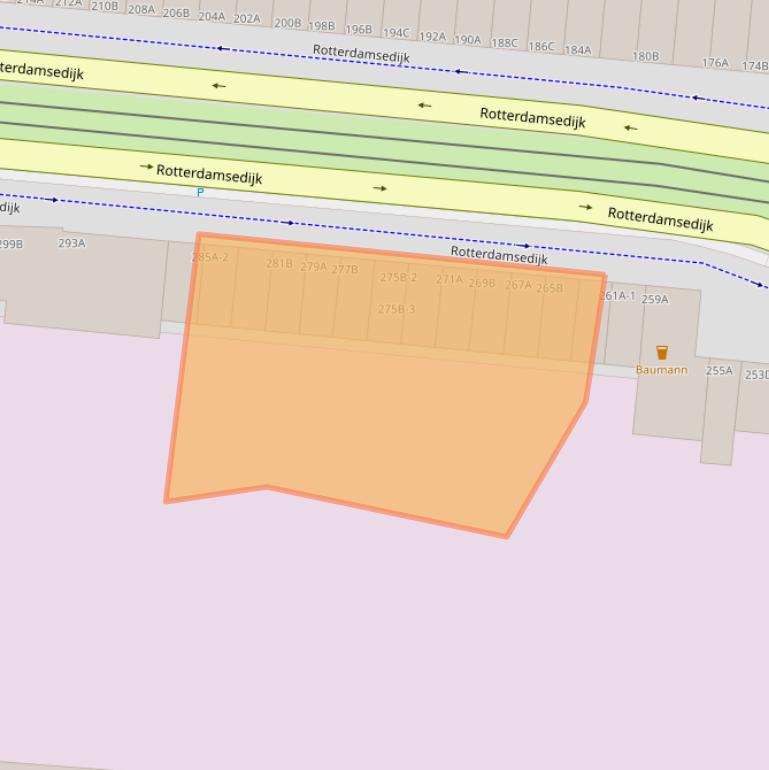The height and width of the screenshot is (770, 769).
Task: Click house number 196B
Action: (357, 30)
